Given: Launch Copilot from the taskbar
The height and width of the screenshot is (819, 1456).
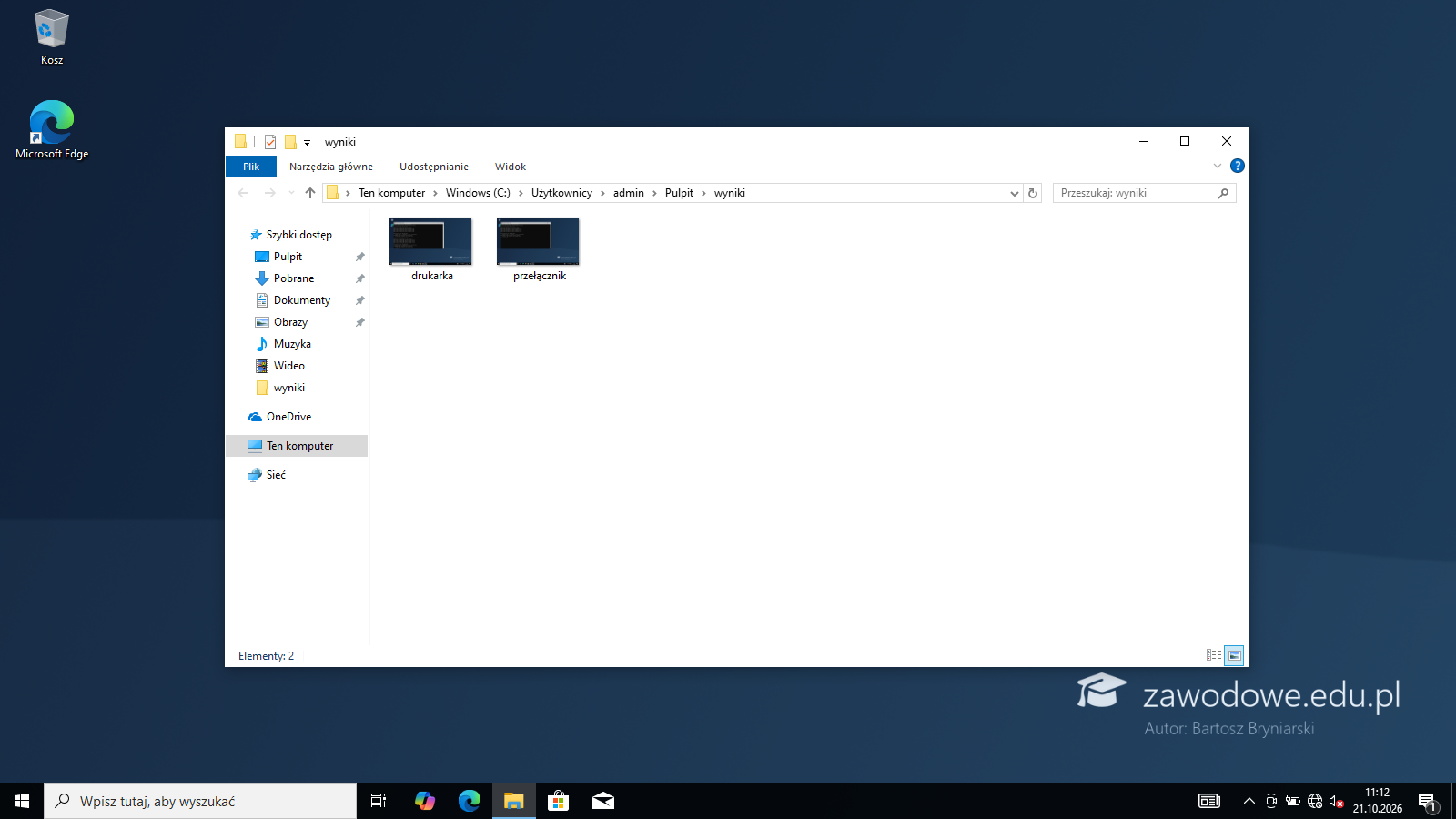Looking at the screenshot, I should [424, 801].
